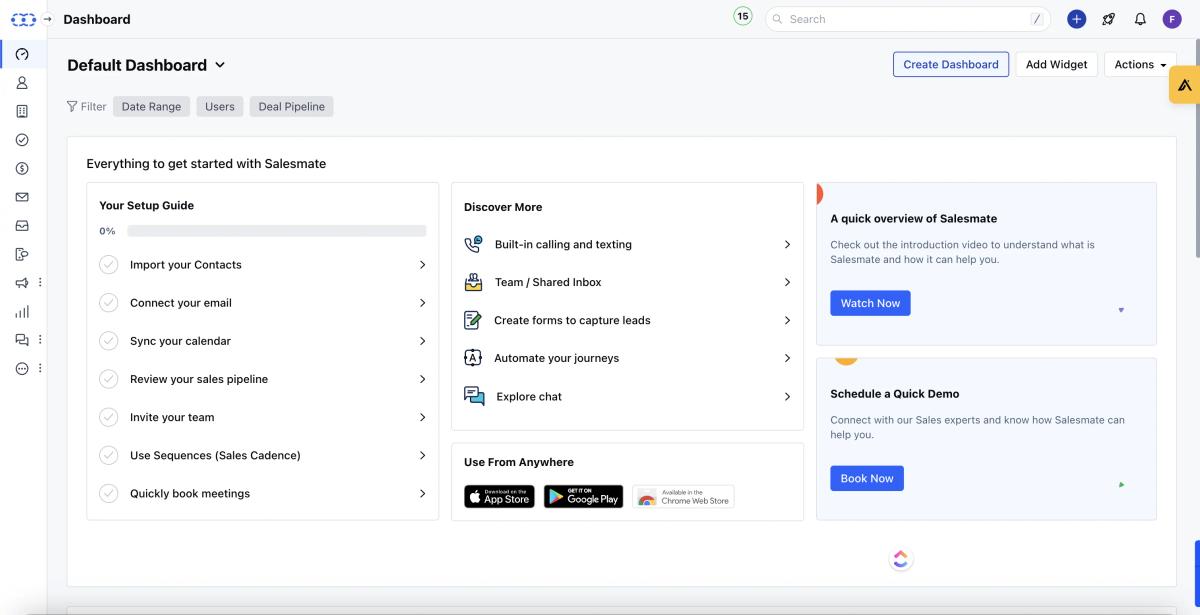1200x615 pixels.
Task: Expand Import your Contacts with its arrow
Action: (x=422, y=265)
